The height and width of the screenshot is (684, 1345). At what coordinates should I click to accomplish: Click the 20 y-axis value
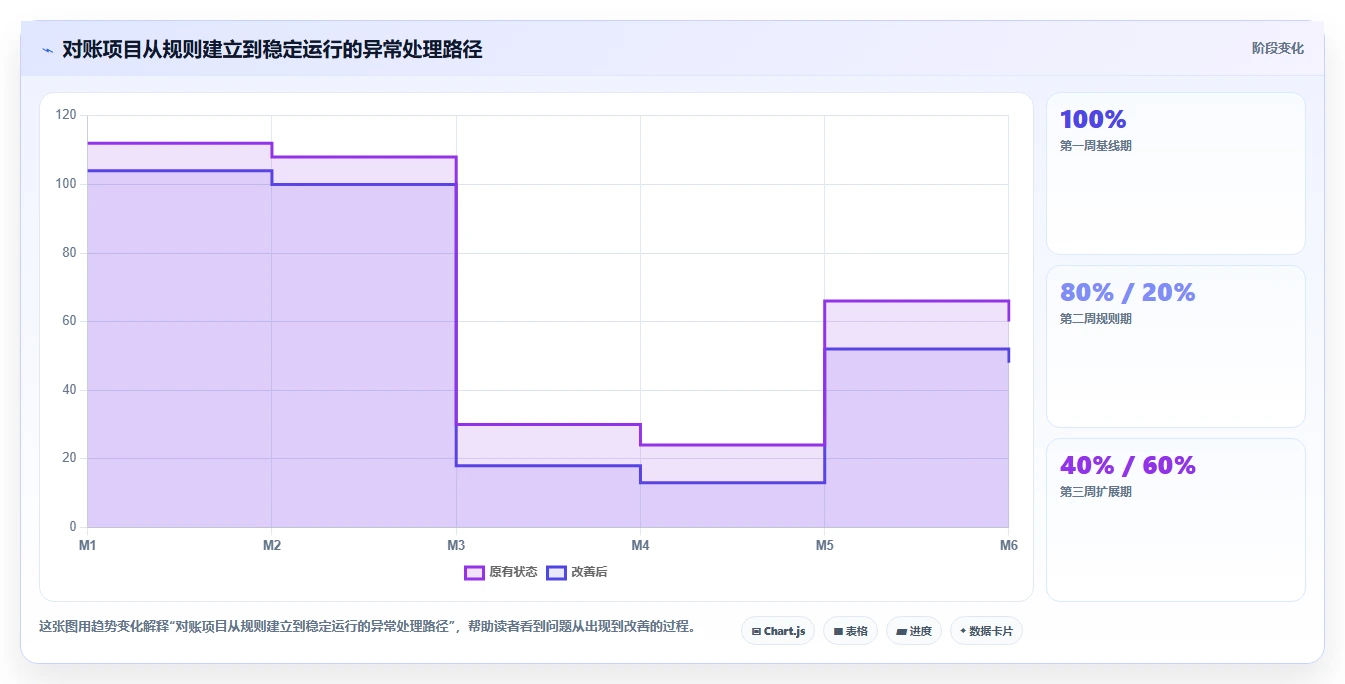(x=69, y=458)
